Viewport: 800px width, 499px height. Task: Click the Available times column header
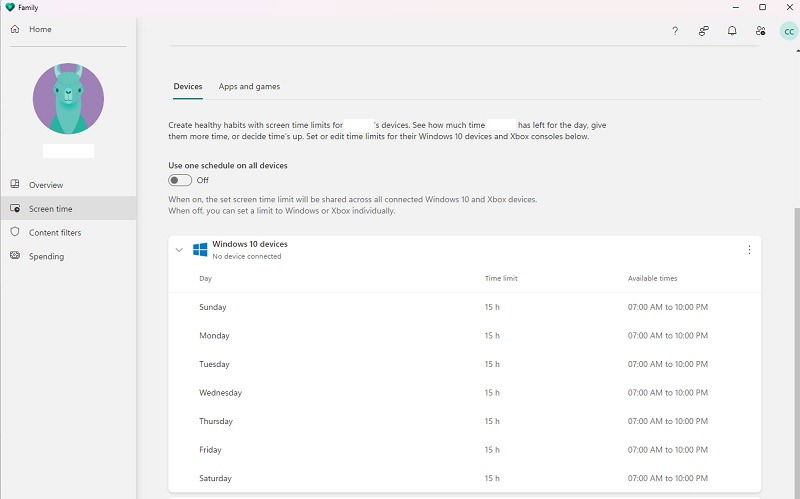(652, 278)
